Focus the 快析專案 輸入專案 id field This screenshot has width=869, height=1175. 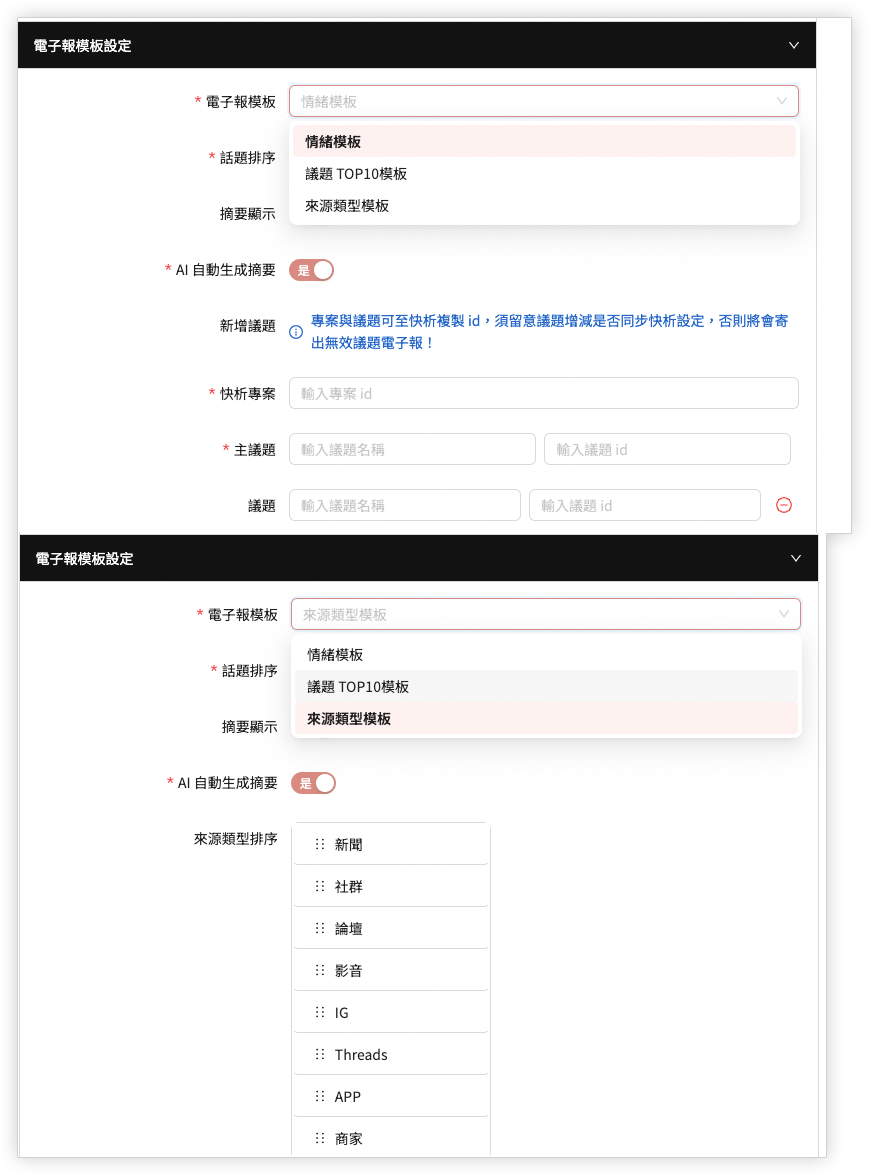point(544,393)
